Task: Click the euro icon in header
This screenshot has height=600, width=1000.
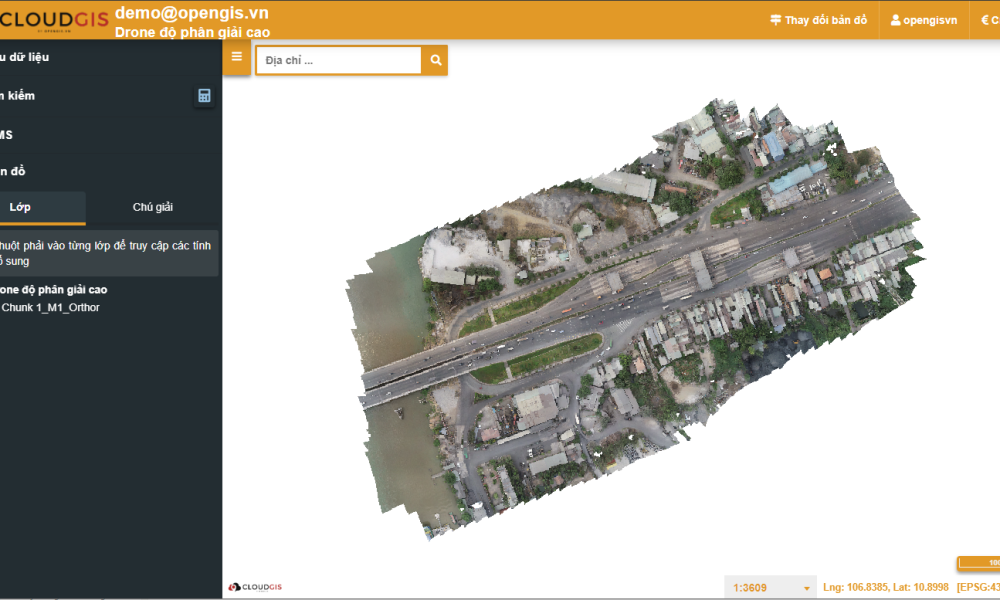Action: (984, 20)
